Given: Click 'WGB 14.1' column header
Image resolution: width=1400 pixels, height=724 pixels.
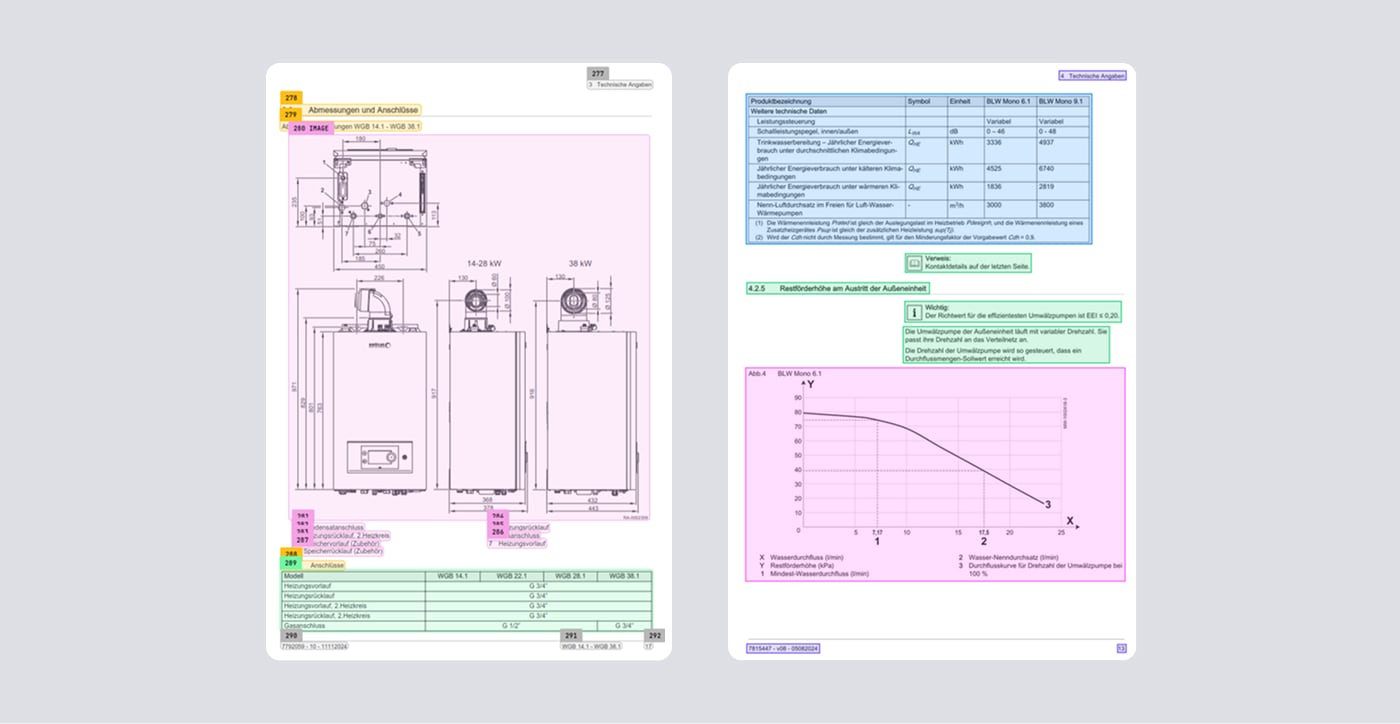Looking at the screenshot, I should coord(453,576).
